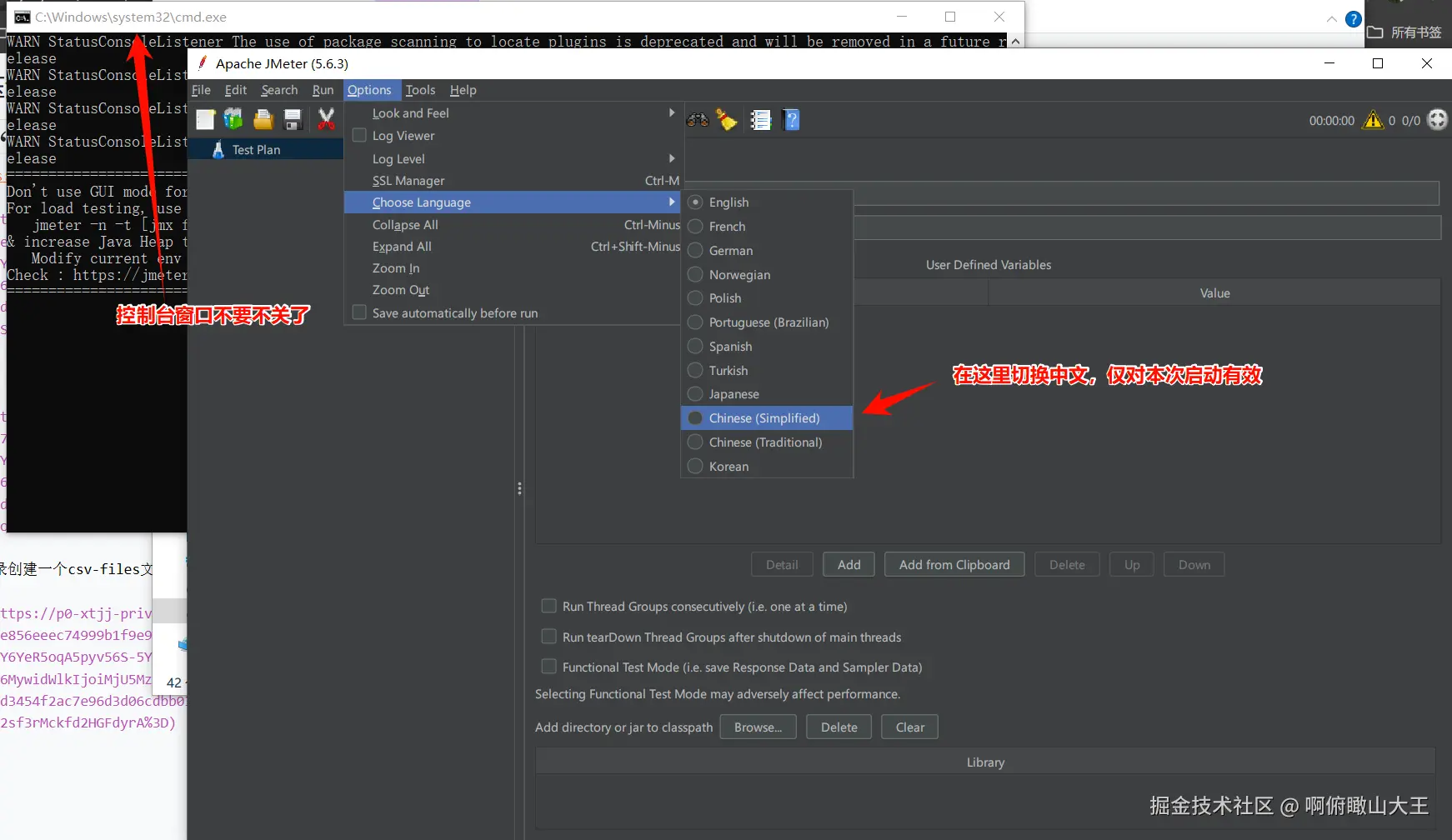
Task: Click the Test Plan name input field
Action: pyautogui.click(x=1146, y=193)
